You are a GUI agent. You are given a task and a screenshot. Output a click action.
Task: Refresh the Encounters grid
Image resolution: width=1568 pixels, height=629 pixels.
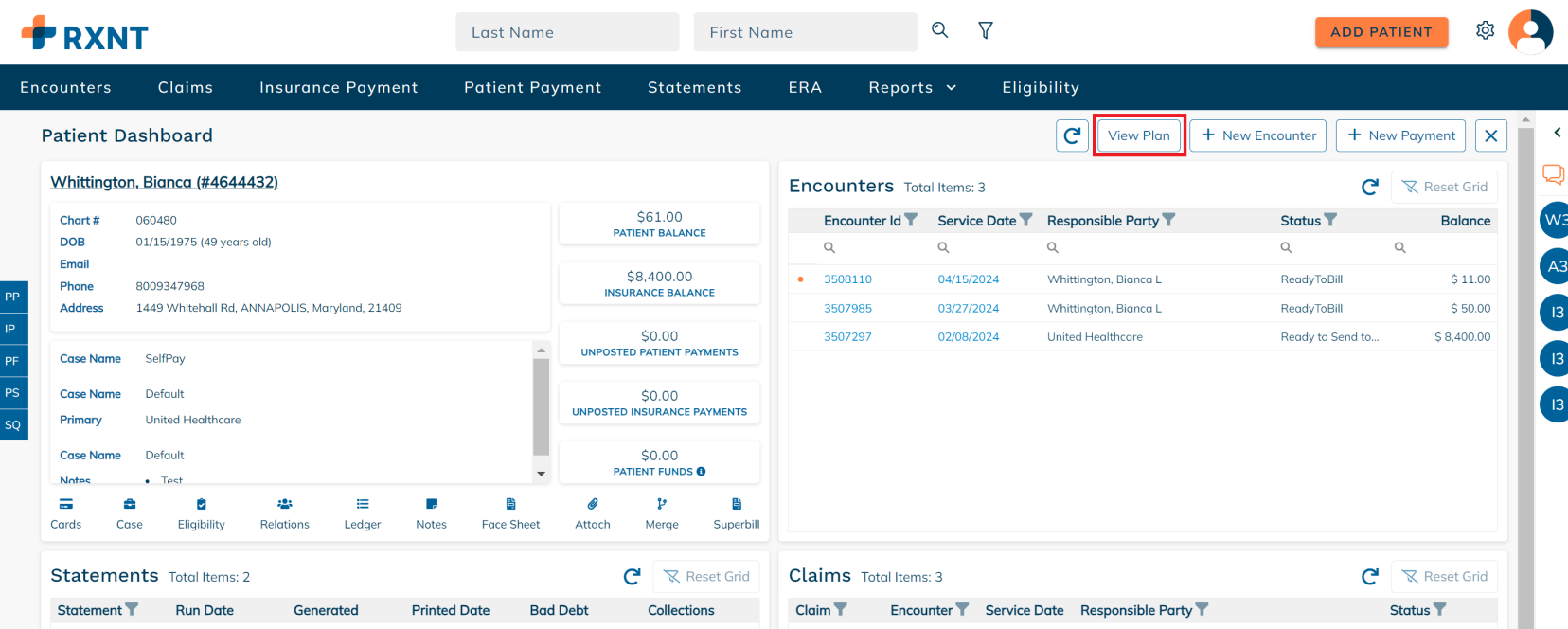[x=1369, y=188]
